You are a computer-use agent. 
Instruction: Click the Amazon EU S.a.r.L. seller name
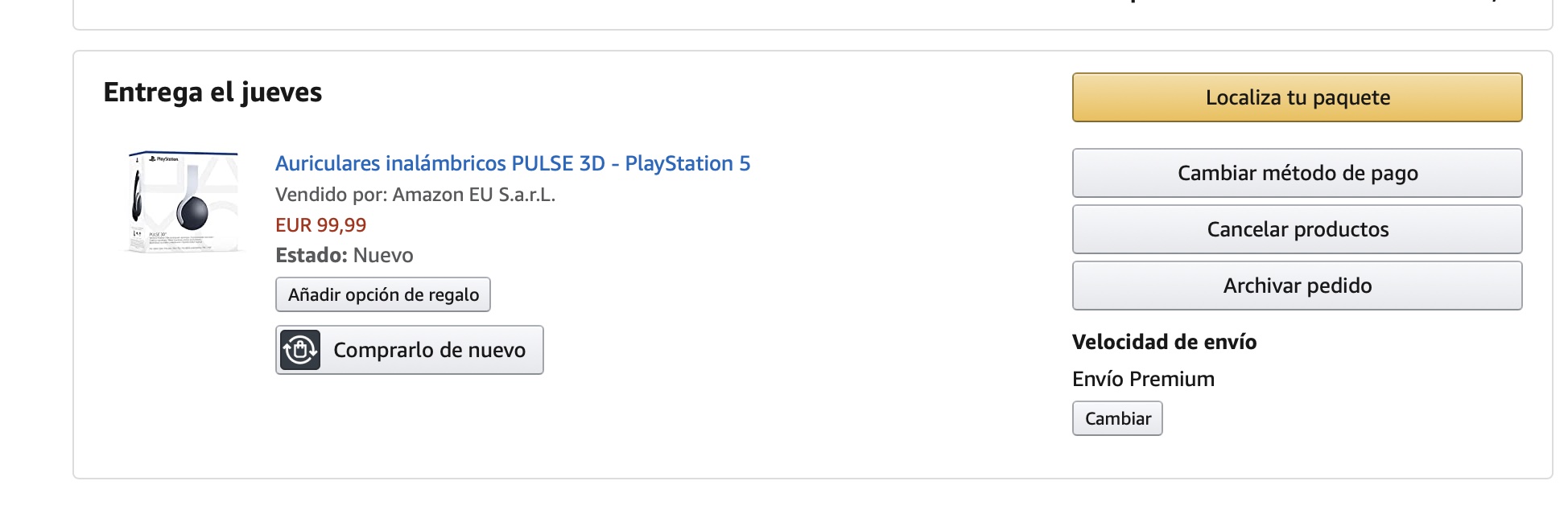click(474, 195)
